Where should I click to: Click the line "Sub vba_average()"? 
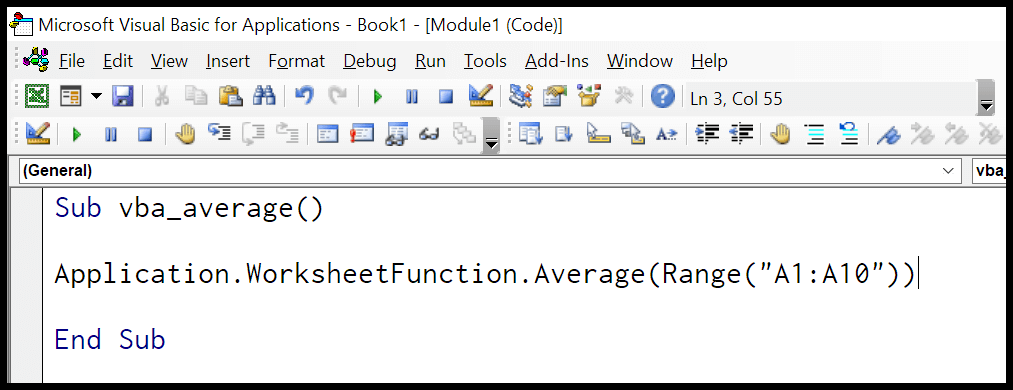click(189, 209)
